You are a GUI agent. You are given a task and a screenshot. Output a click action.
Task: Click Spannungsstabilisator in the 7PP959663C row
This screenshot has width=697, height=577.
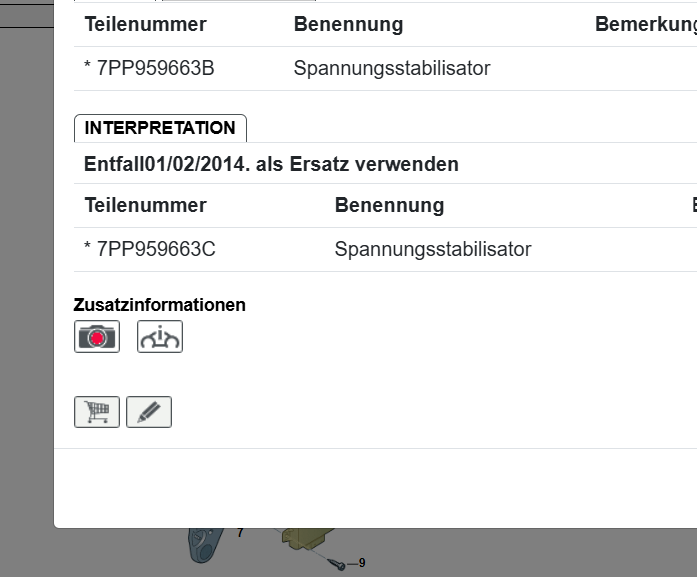pos(433,249)
